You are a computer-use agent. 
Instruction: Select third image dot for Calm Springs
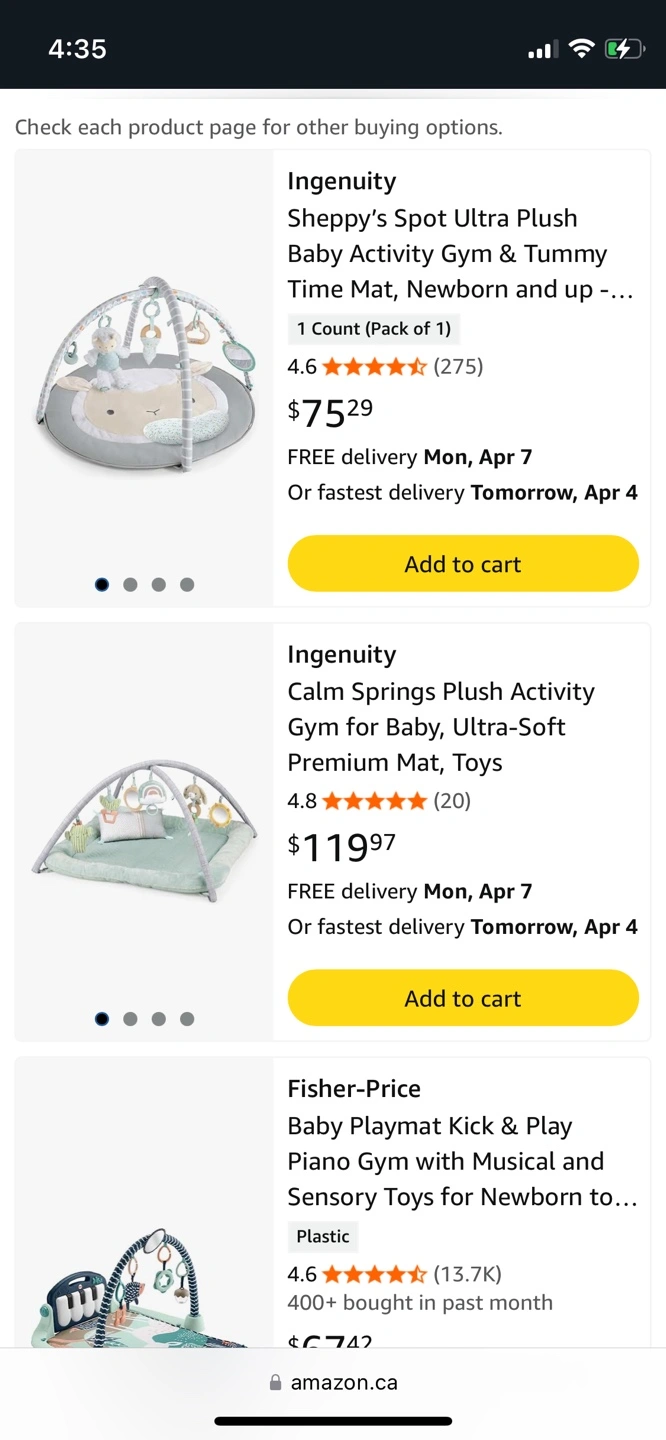click(158, 1019)
